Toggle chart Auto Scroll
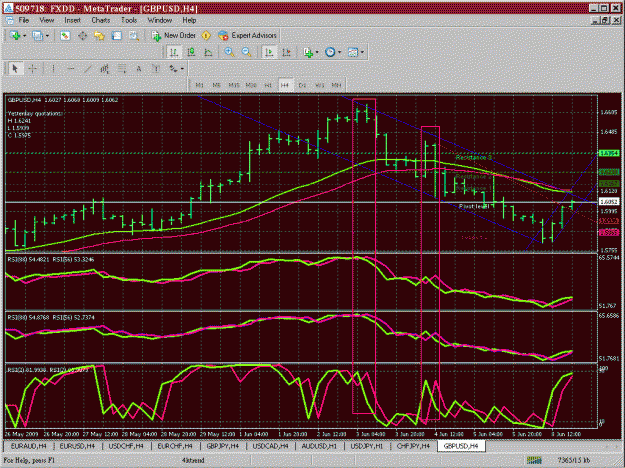The height and width of the screenshot is (468, 625). tap(269, 52)
